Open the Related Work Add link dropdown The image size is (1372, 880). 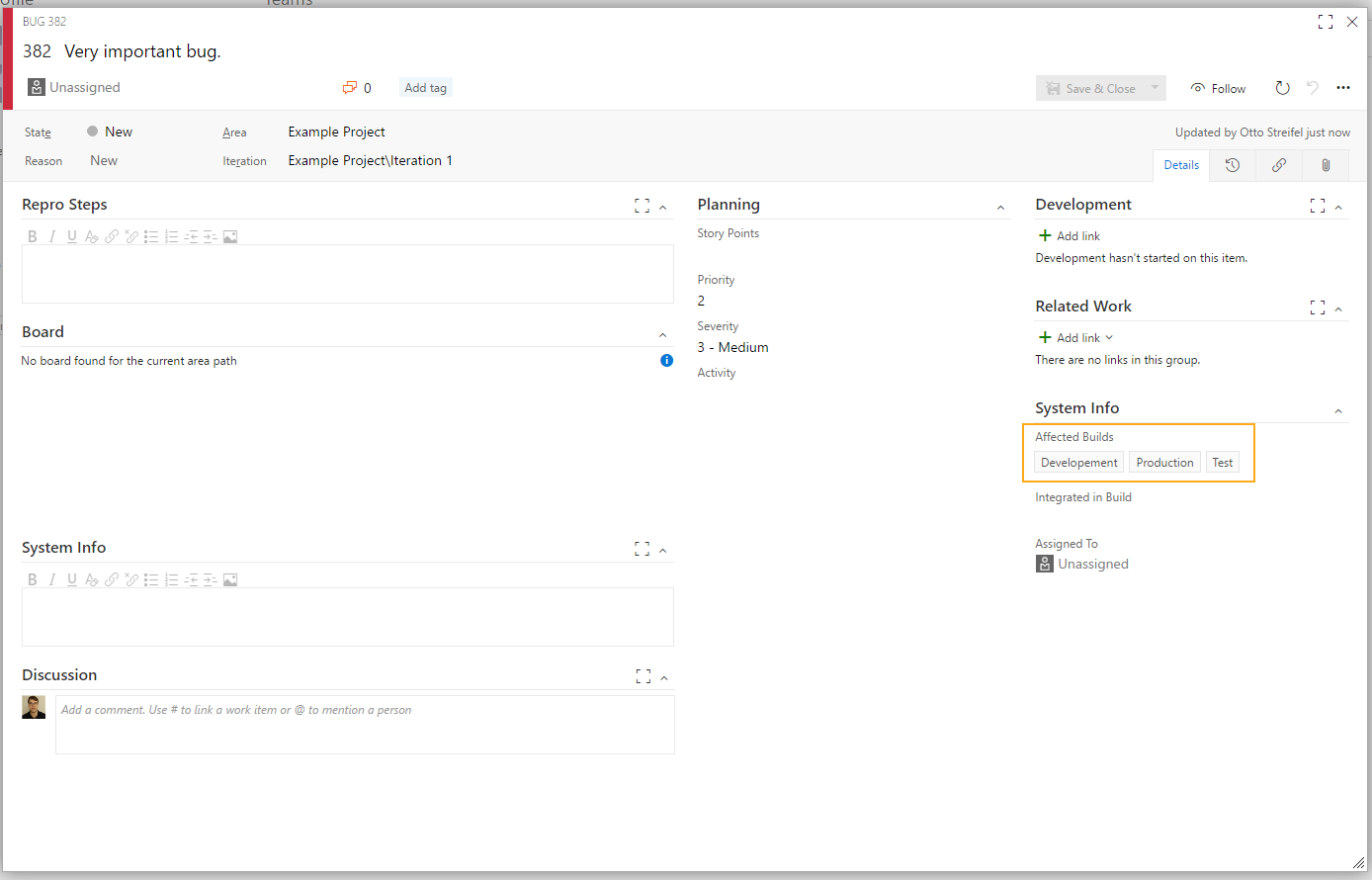1077,338
